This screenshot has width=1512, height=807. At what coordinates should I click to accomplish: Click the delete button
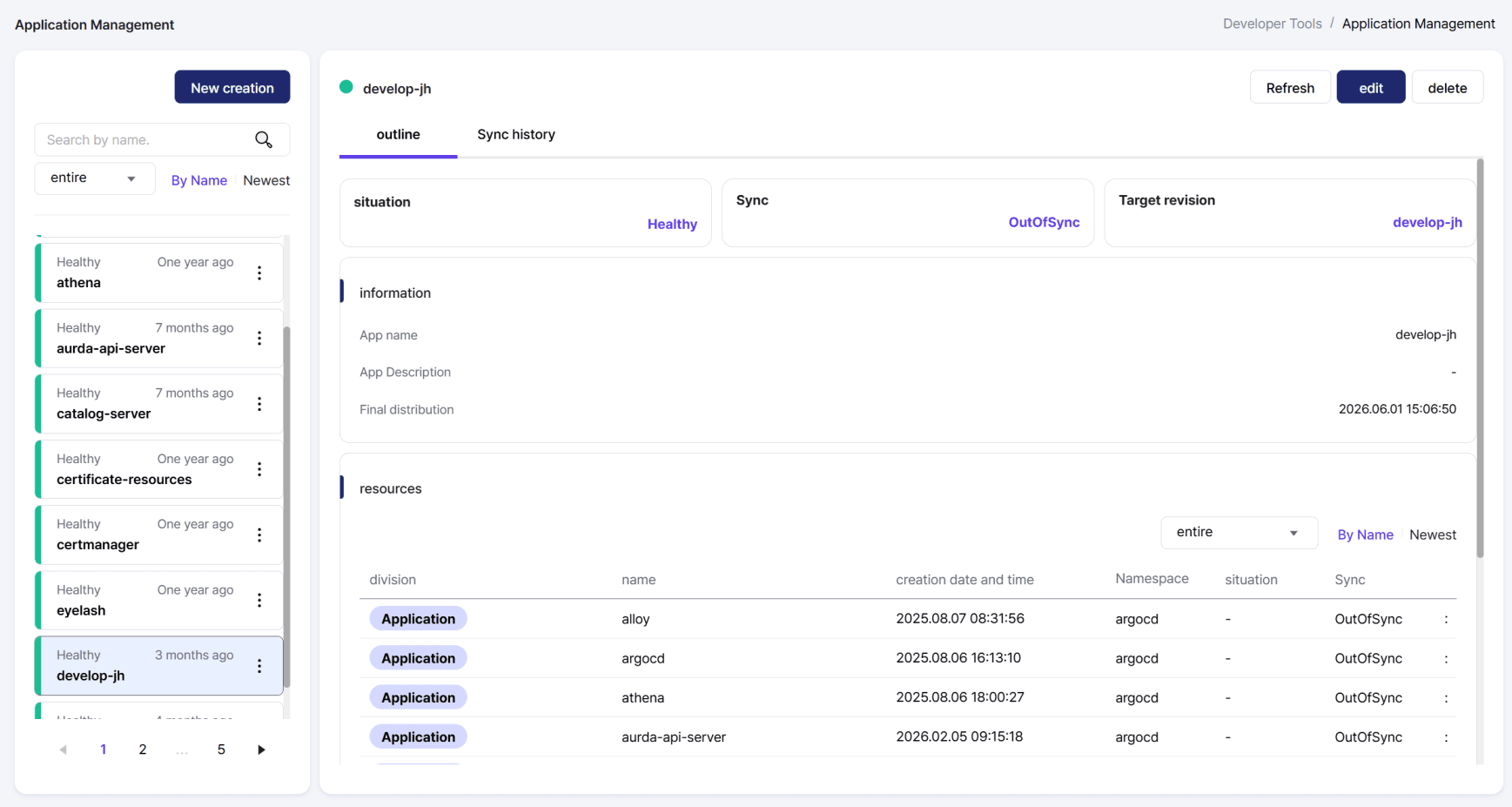[x=1448, y=87]
